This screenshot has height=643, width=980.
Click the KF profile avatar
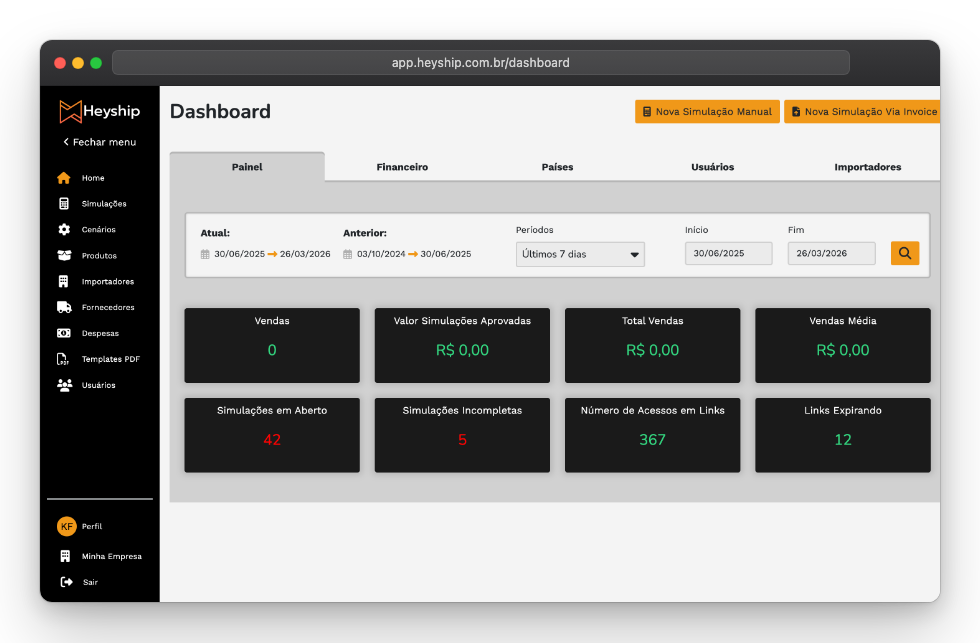(x=66, y=526)
